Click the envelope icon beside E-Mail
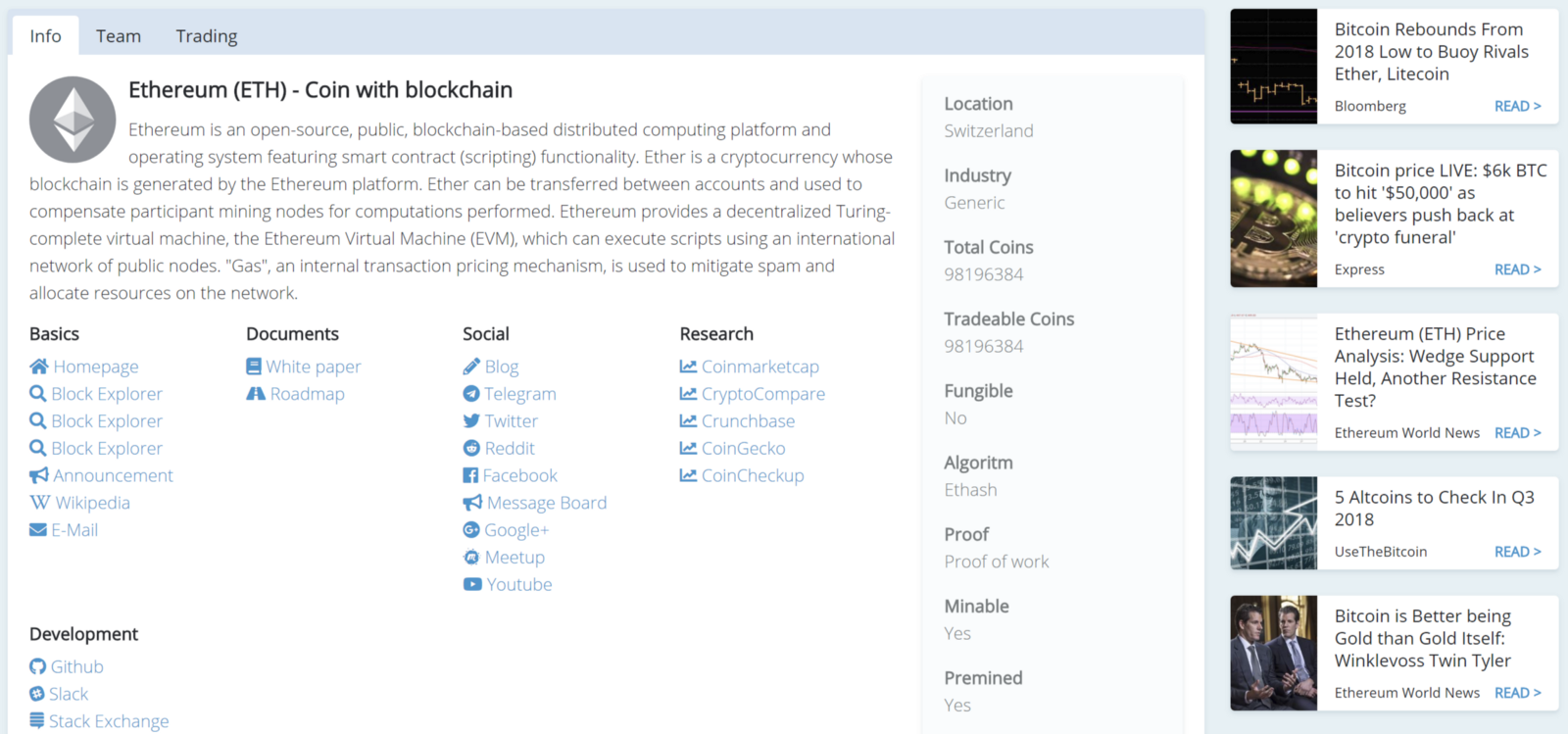The width and height of the screenshot is (1568, 734). (38, 530)
